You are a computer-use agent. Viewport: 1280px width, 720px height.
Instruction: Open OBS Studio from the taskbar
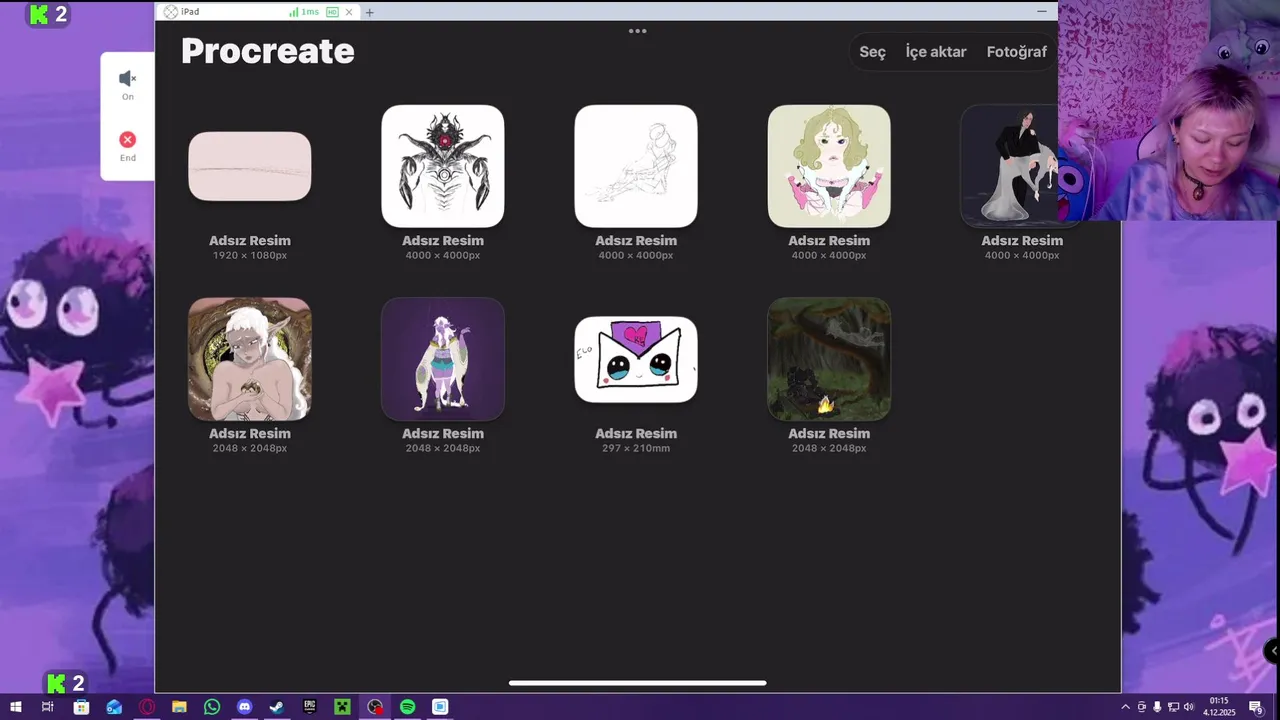[x=375, y=707]
